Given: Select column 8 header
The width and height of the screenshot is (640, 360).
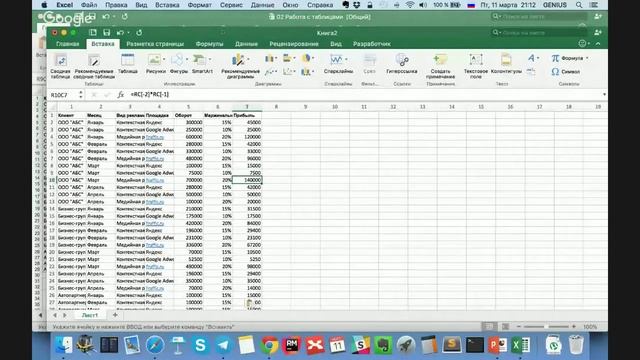Looking at the screenshot, I should click(276, 107).
